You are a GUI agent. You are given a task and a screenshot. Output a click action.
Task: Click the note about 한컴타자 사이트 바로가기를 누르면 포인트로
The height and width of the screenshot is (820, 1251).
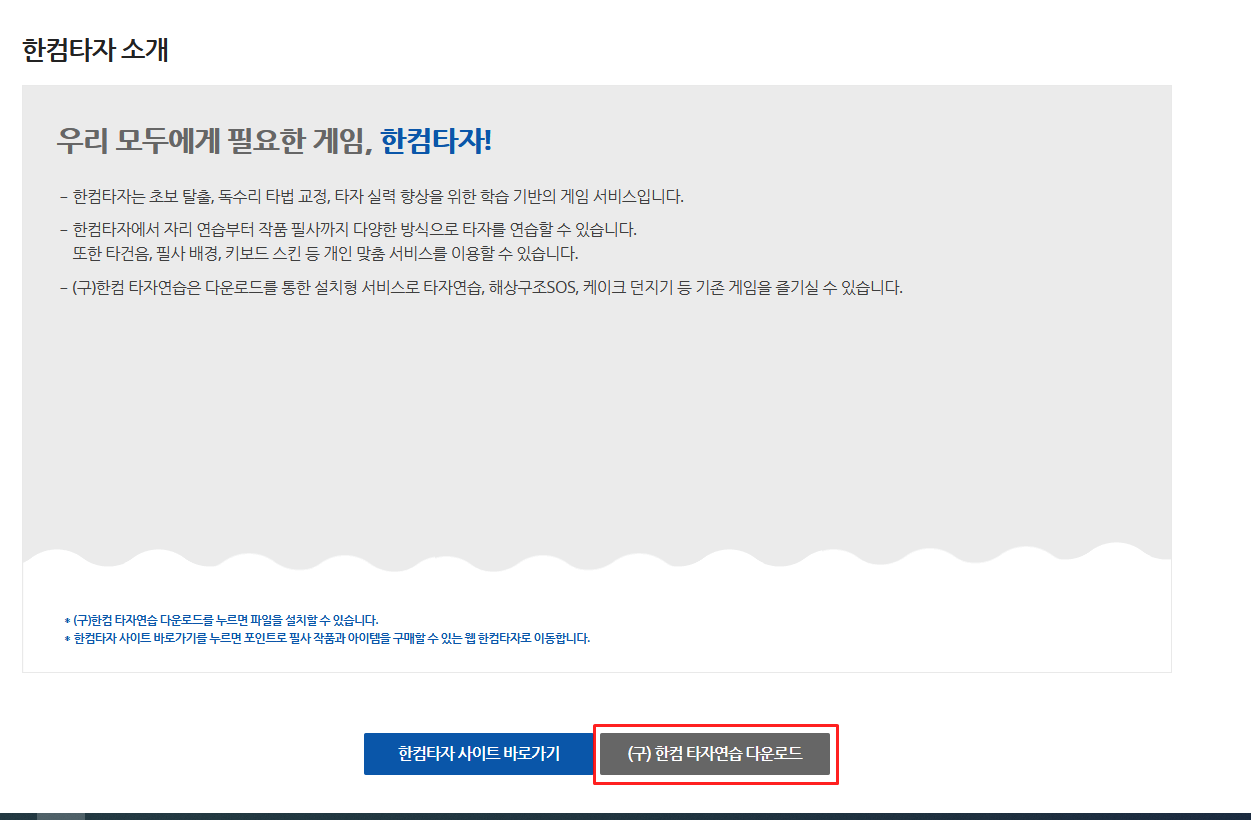tap(327, 638)
